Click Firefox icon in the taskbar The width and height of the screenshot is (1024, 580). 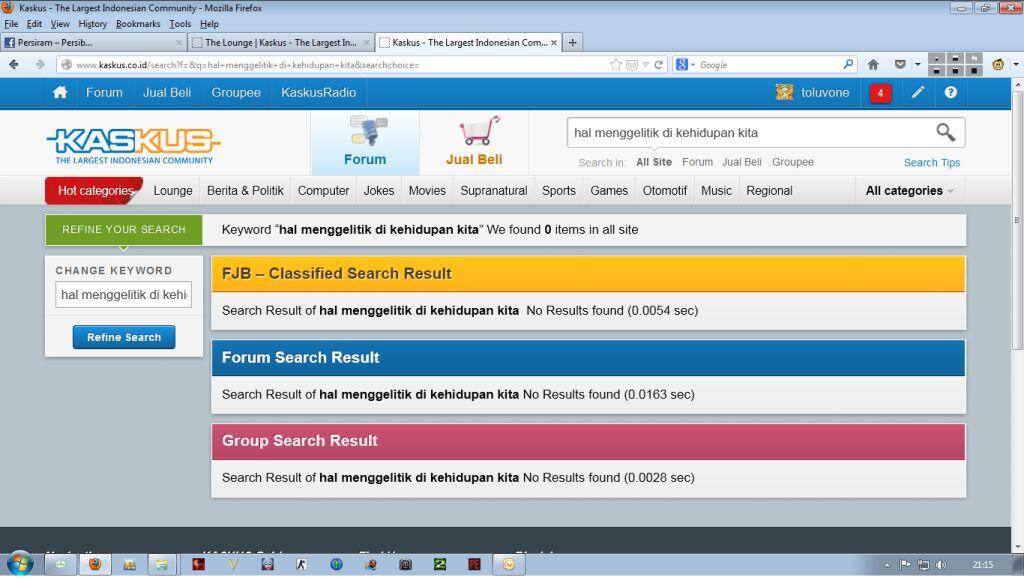pyautogui.click(x=95, y=564)
